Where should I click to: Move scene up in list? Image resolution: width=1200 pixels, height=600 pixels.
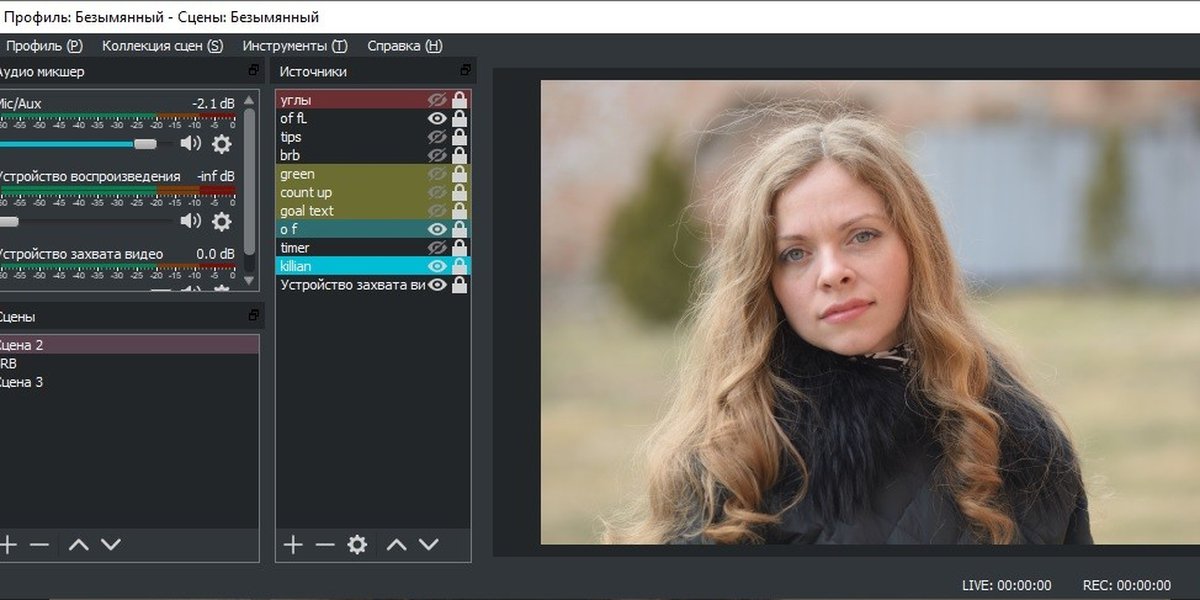79,545
